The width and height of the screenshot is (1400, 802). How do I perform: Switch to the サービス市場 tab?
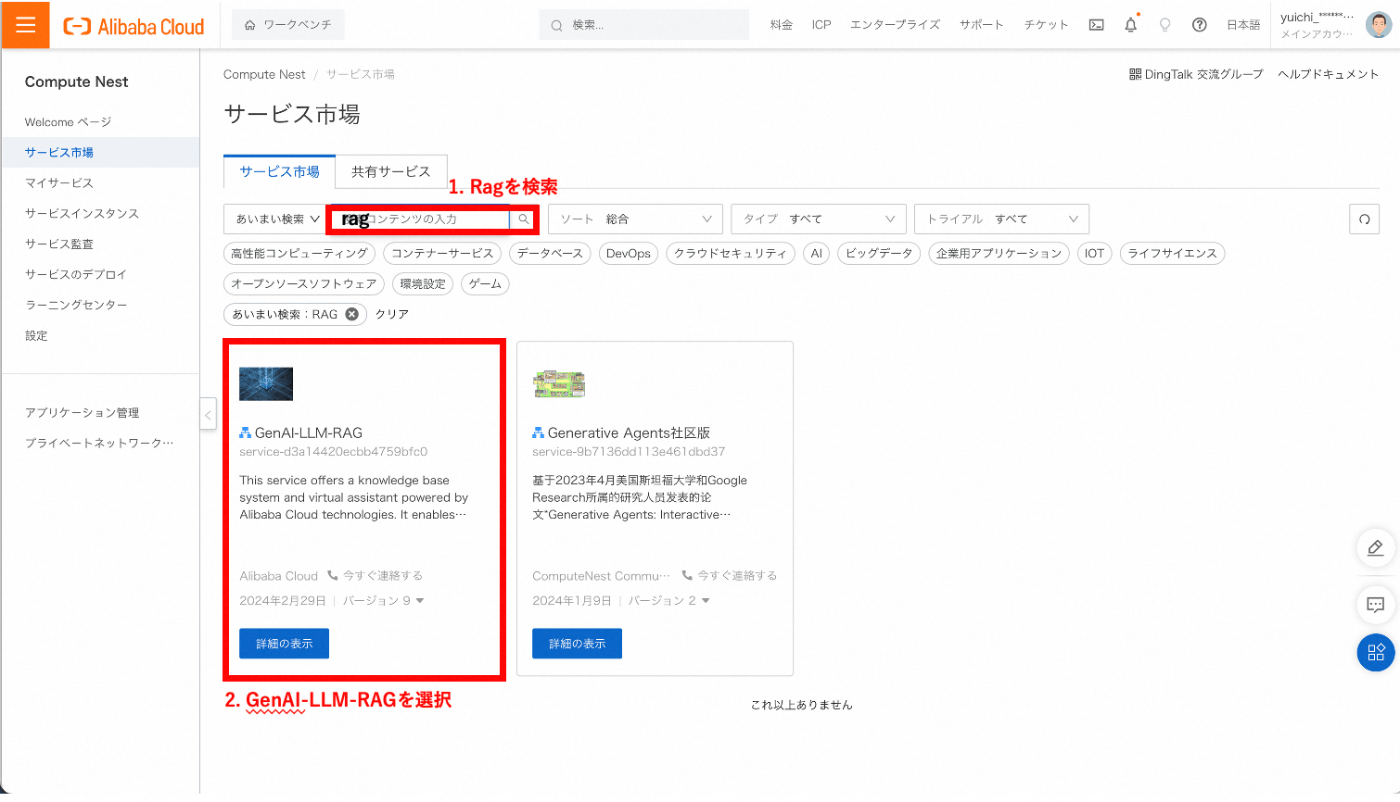[x=280, y=172]
